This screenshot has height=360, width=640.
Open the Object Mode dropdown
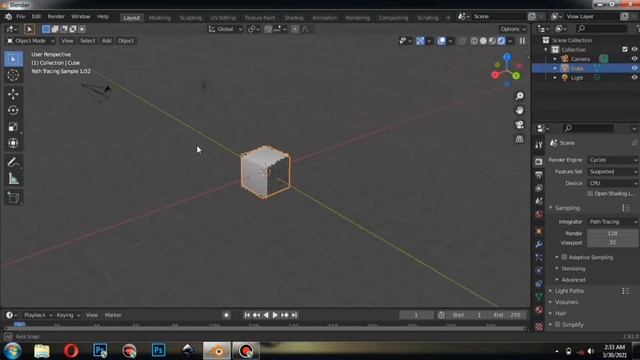click(30, 41)
